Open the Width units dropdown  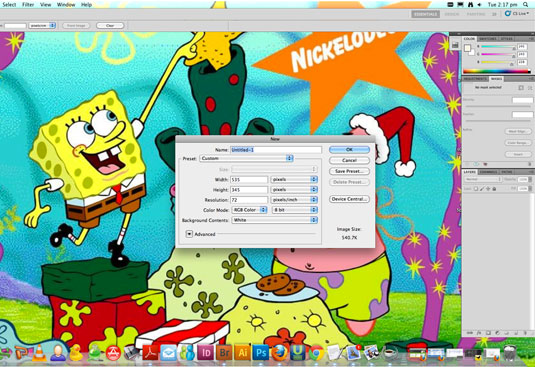point(294,179)
